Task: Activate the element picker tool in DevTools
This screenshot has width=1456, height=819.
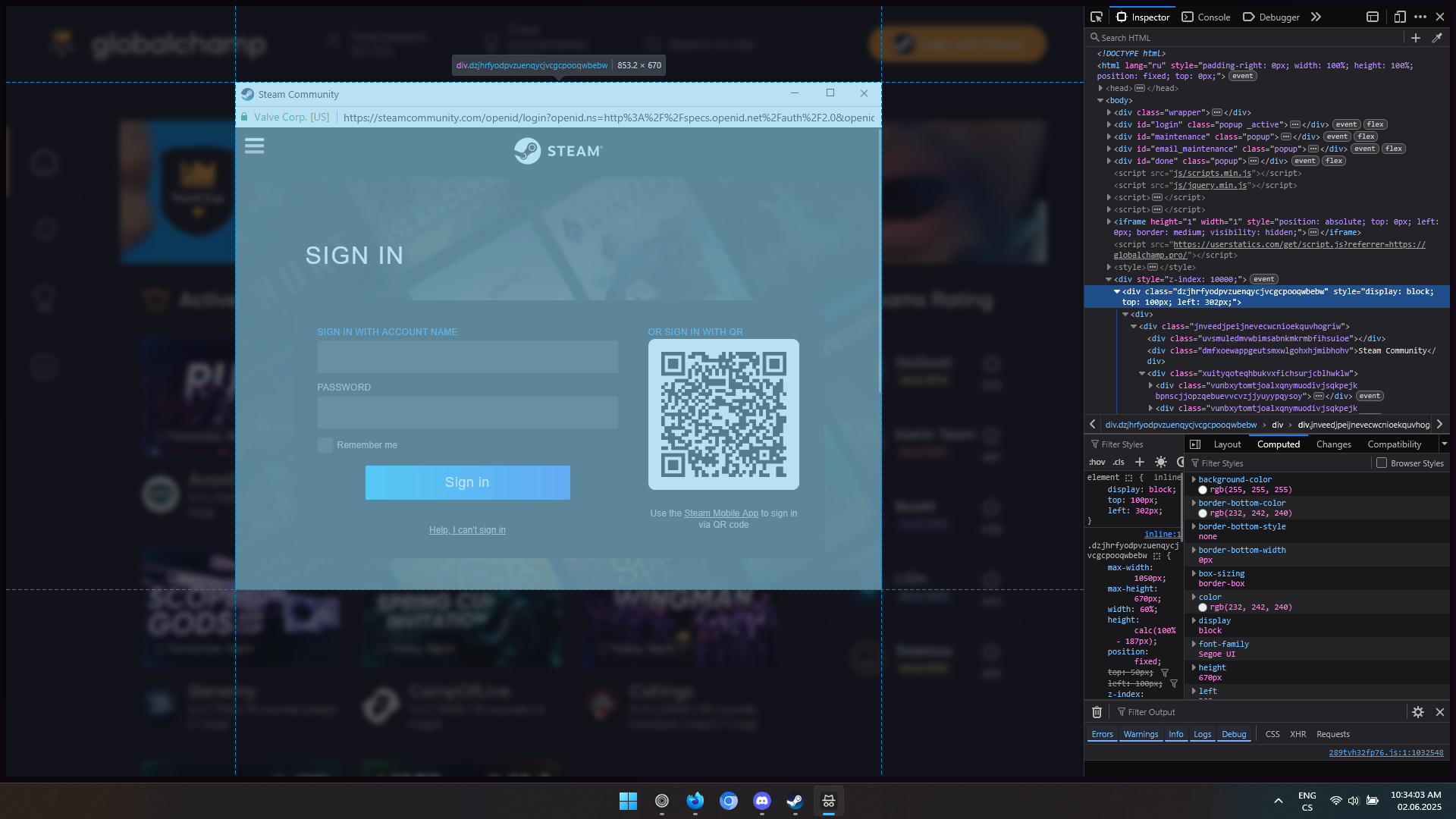Action: (1097, 17)
